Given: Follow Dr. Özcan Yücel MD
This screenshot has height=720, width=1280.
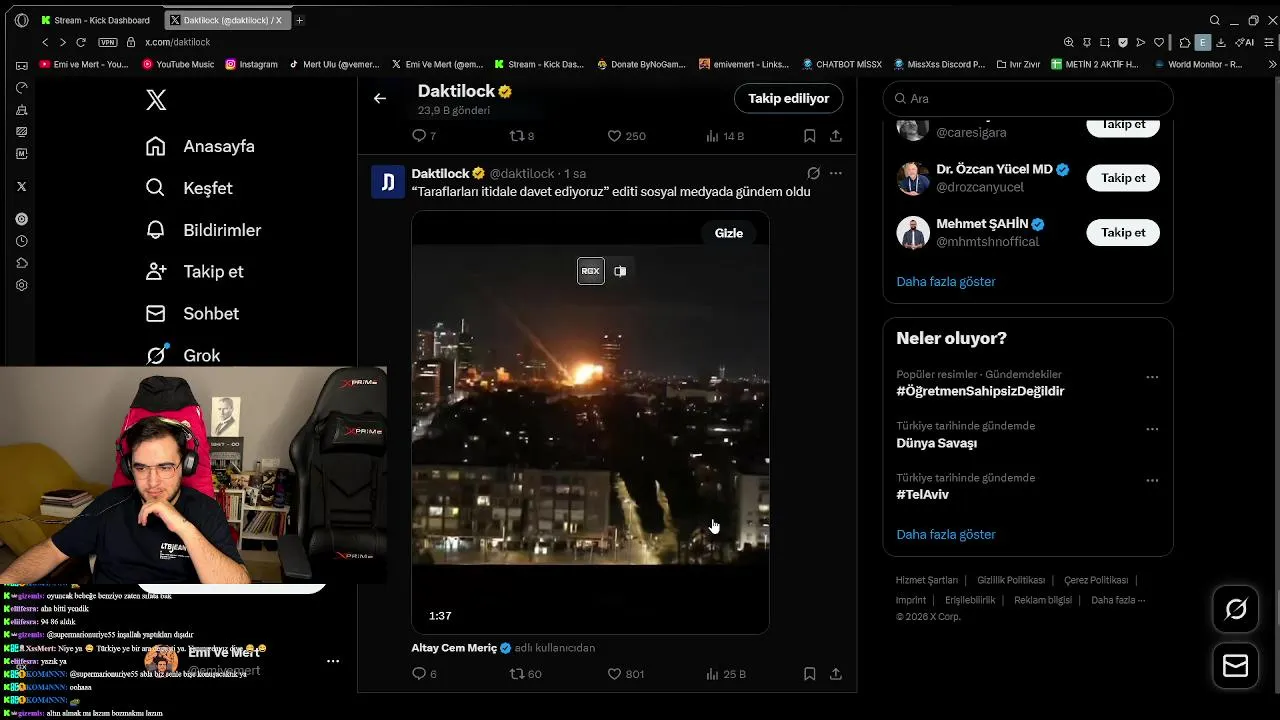Looking at the screenshot, I should pos(1123,178).
